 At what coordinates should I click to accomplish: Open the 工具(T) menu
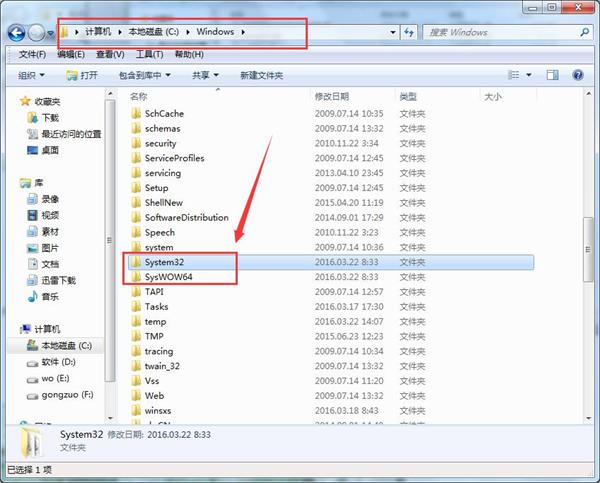click(149, 54)
